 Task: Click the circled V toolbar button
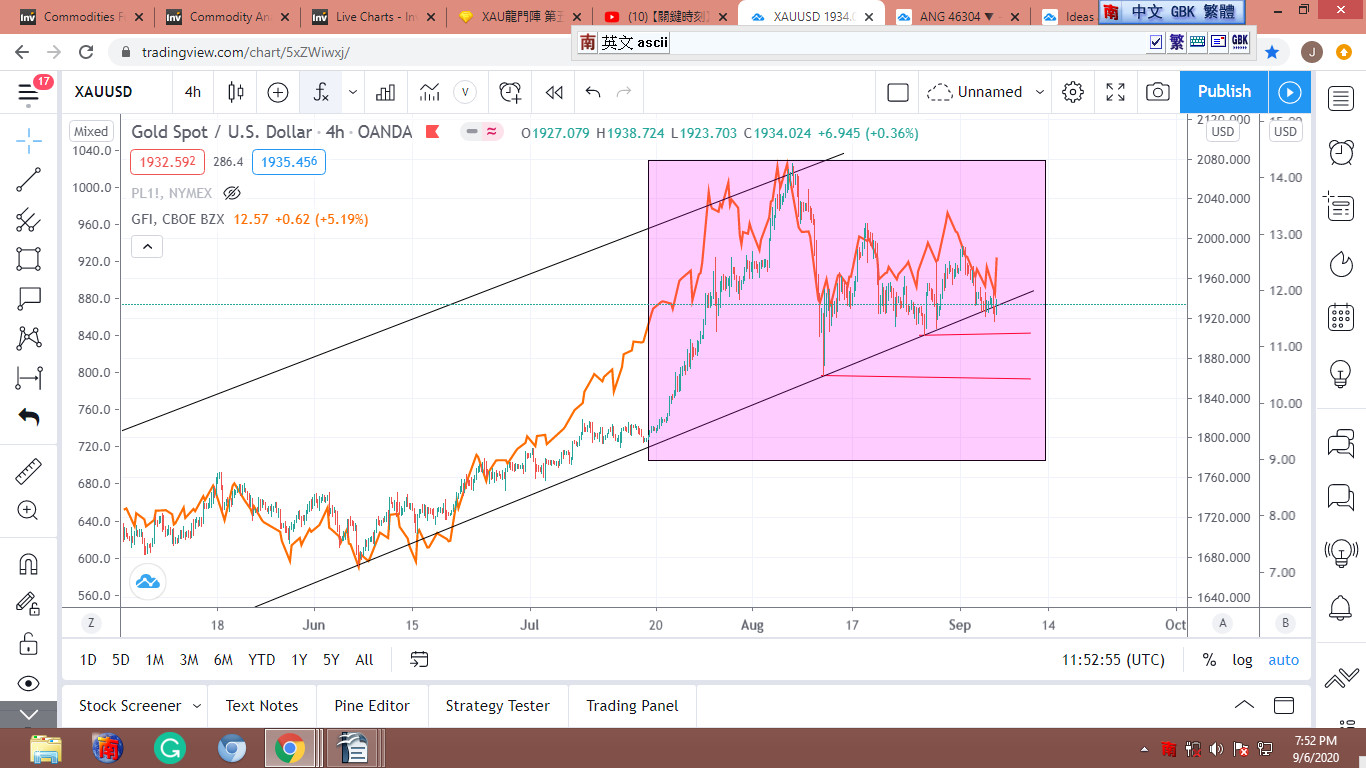tap(465, 92)
